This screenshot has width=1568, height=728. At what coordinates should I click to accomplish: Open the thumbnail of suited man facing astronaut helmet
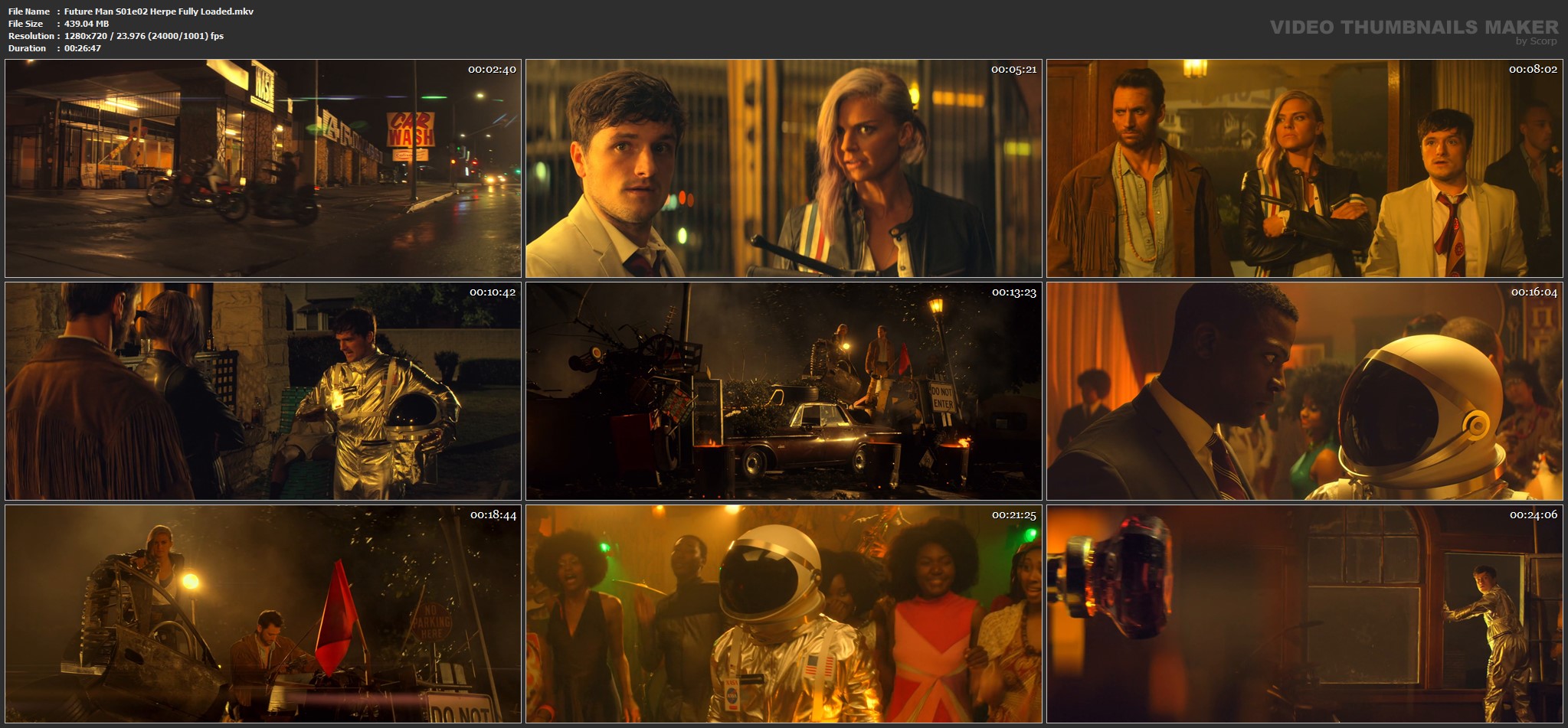click(1304, 391)
